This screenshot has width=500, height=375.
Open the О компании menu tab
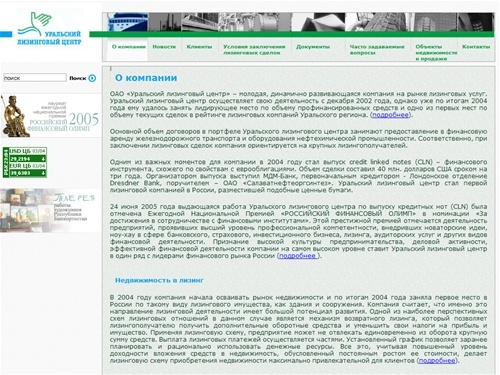coord(129,47)
